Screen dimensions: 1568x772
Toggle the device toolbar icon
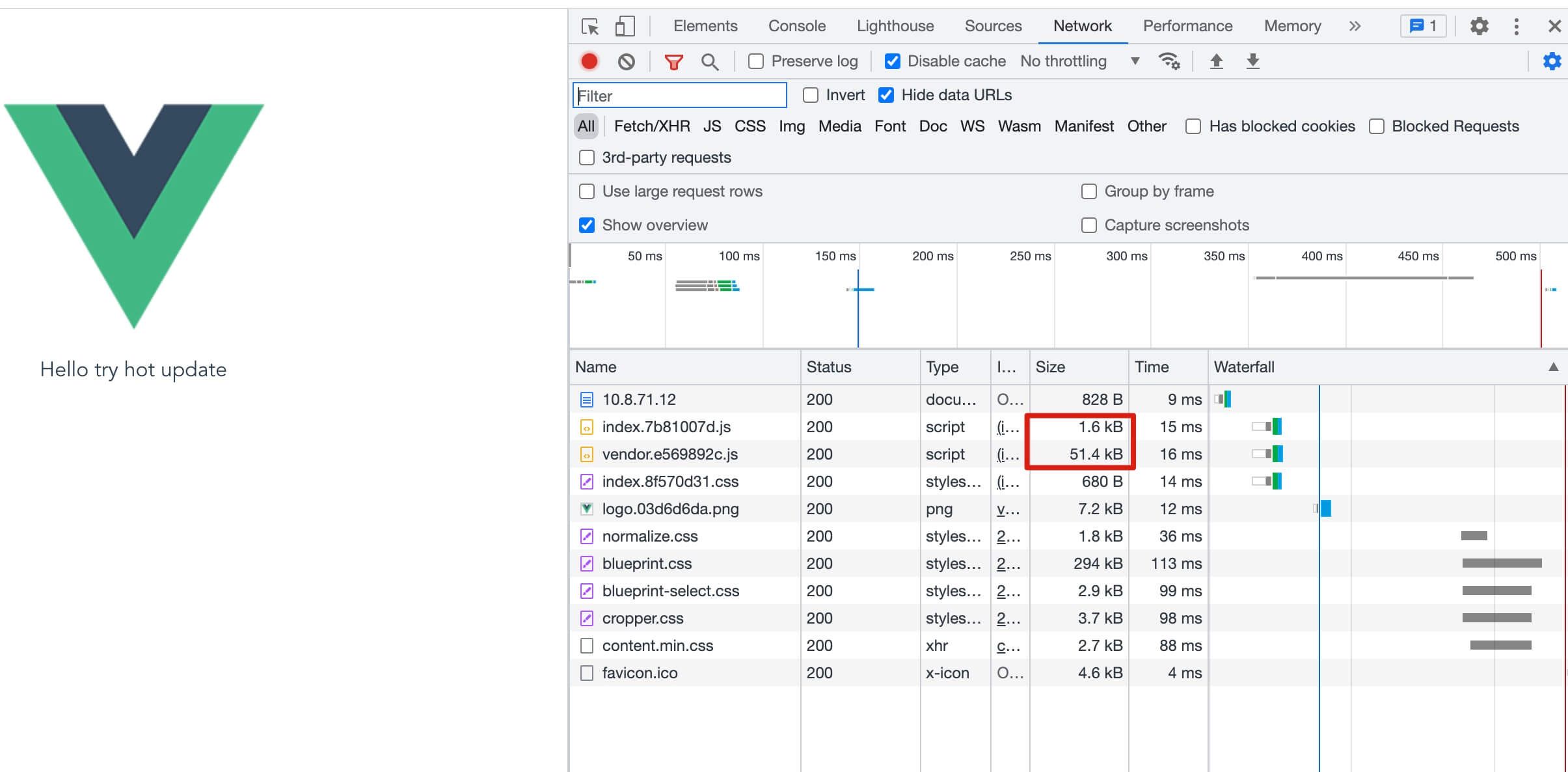tap(625, 27)
